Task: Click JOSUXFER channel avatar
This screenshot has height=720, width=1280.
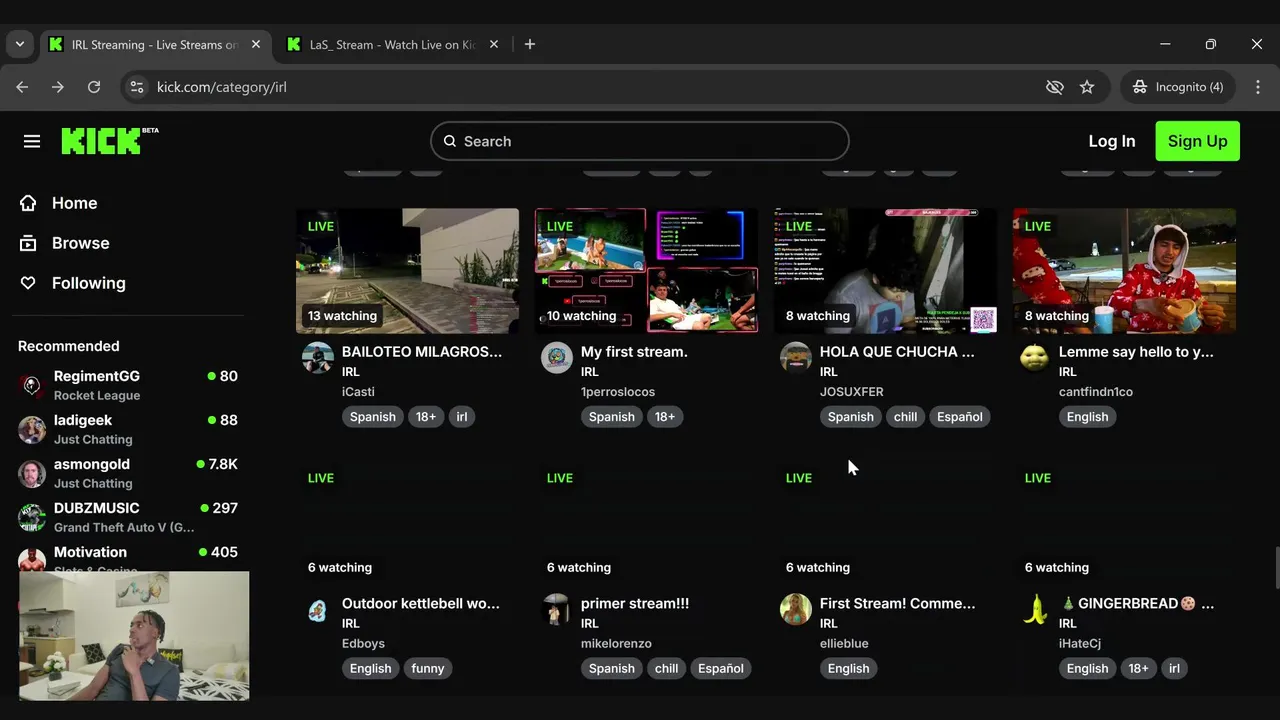Action: pyautogui.click(x=796, y=357)
